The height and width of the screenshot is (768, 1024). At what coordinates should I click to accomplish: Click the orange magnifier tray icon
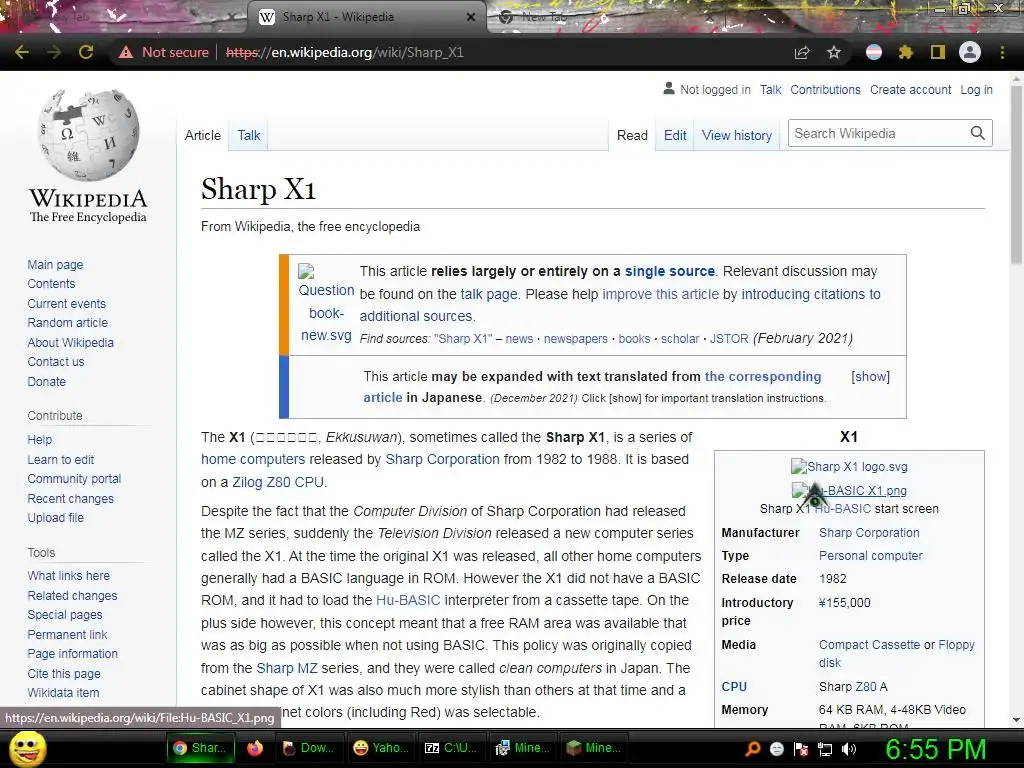[752, 749]
